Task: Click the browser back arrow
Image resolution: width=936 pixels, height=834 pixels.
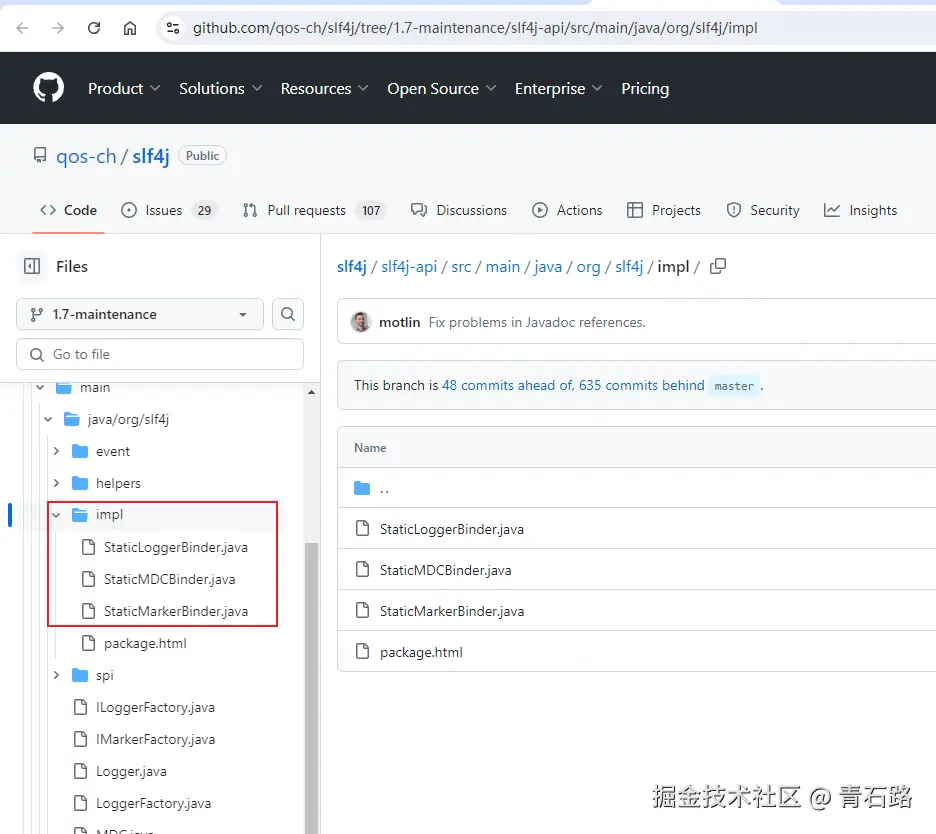Action: 22,28
